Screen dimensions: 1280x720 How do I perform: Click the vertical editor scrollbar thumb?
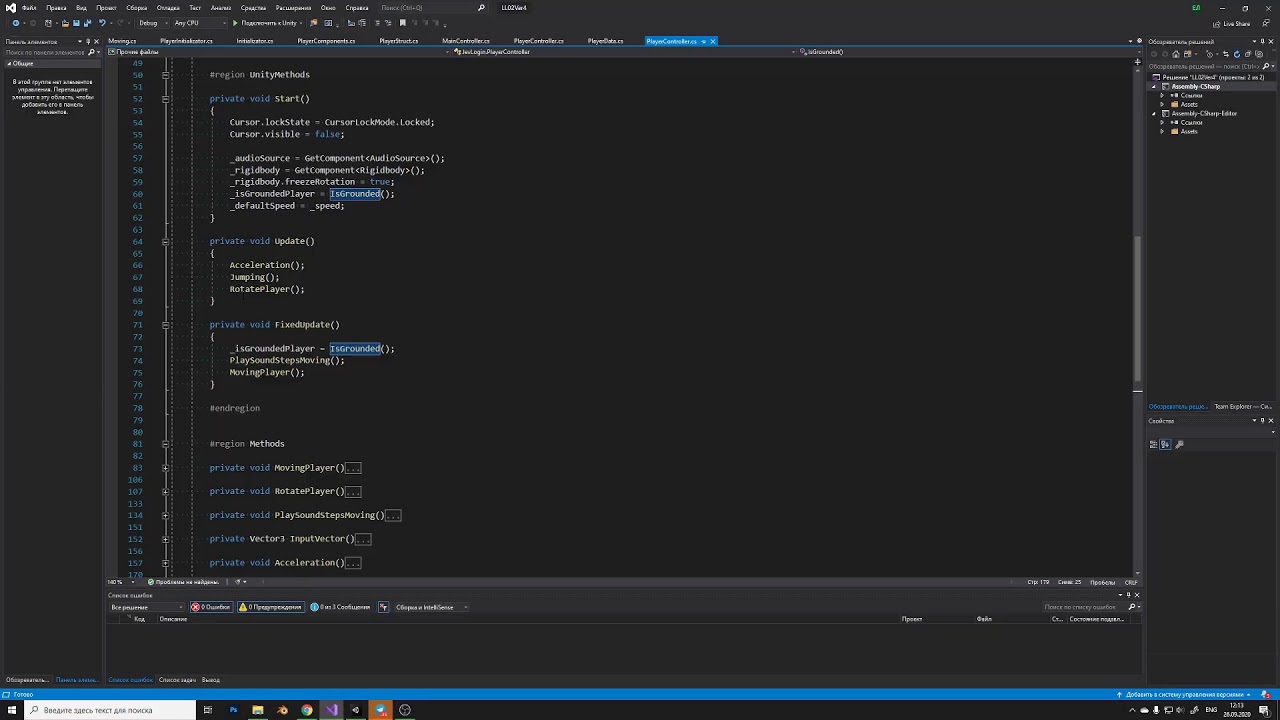pos(1137,310)
